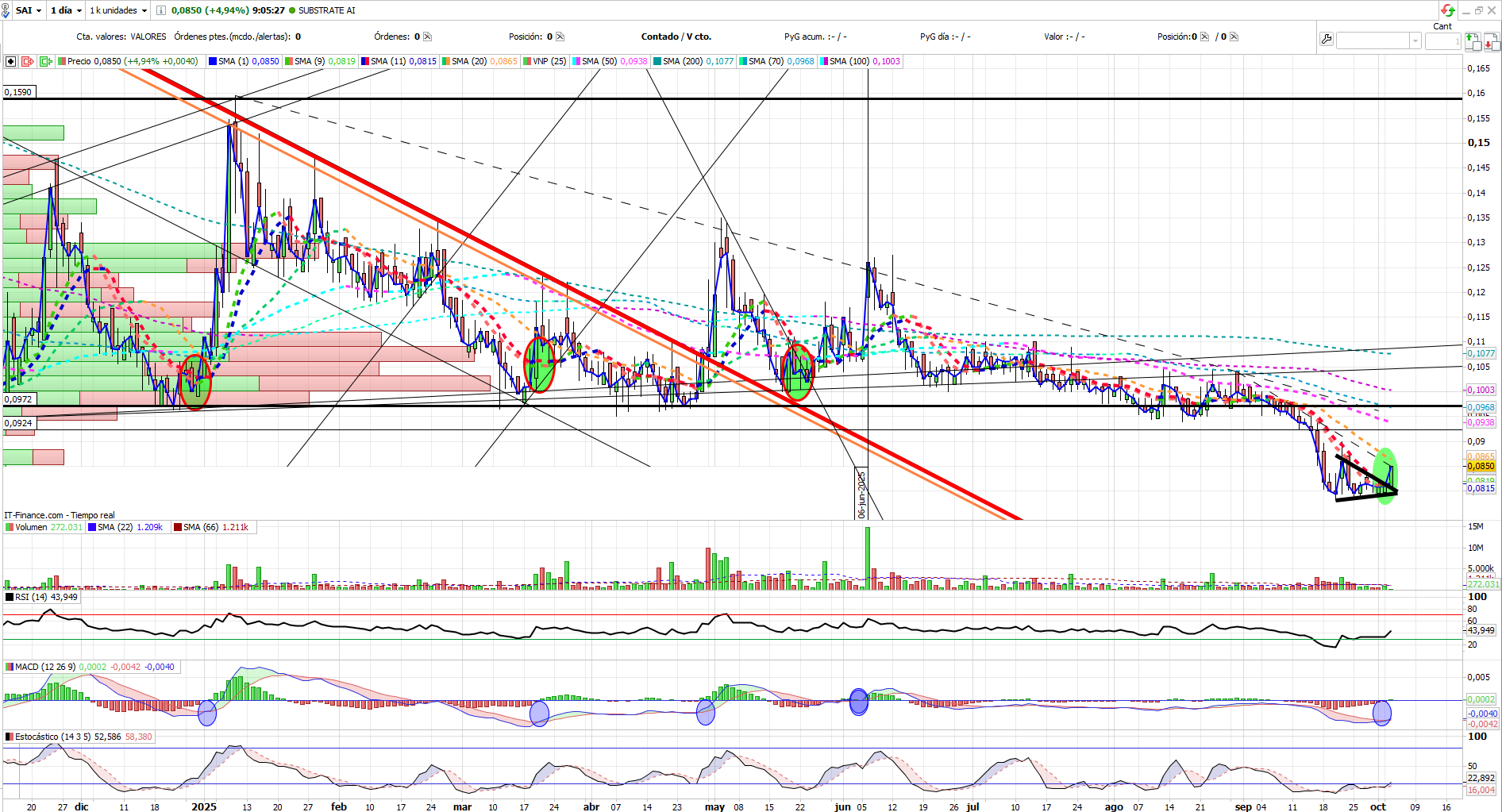
Task: Open the SMA (200) indicator label
Action: (693, 61)
